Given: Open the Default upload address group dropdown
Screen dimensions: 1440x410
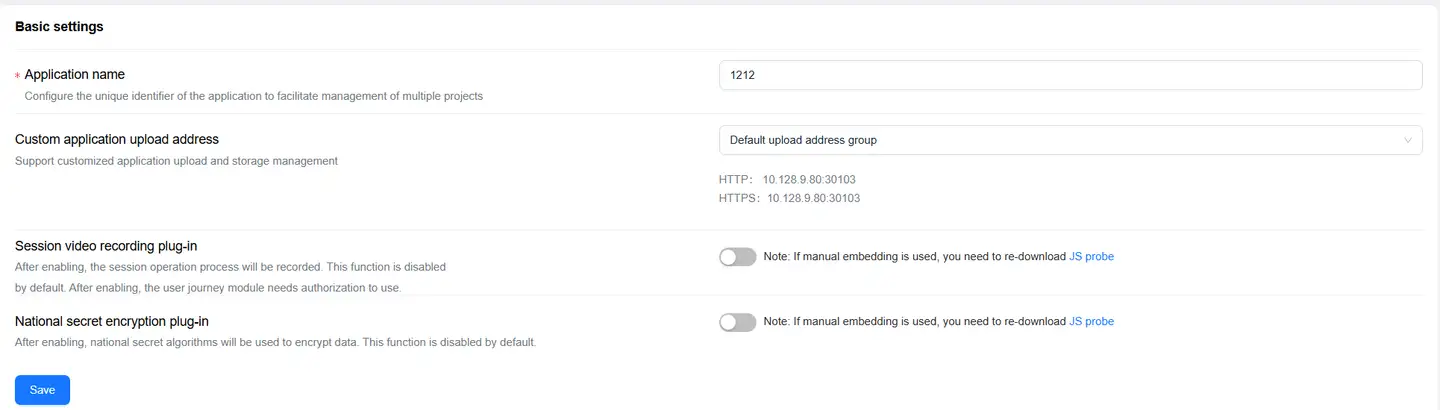Looking at the screenshot, I should pos(1060,140).
